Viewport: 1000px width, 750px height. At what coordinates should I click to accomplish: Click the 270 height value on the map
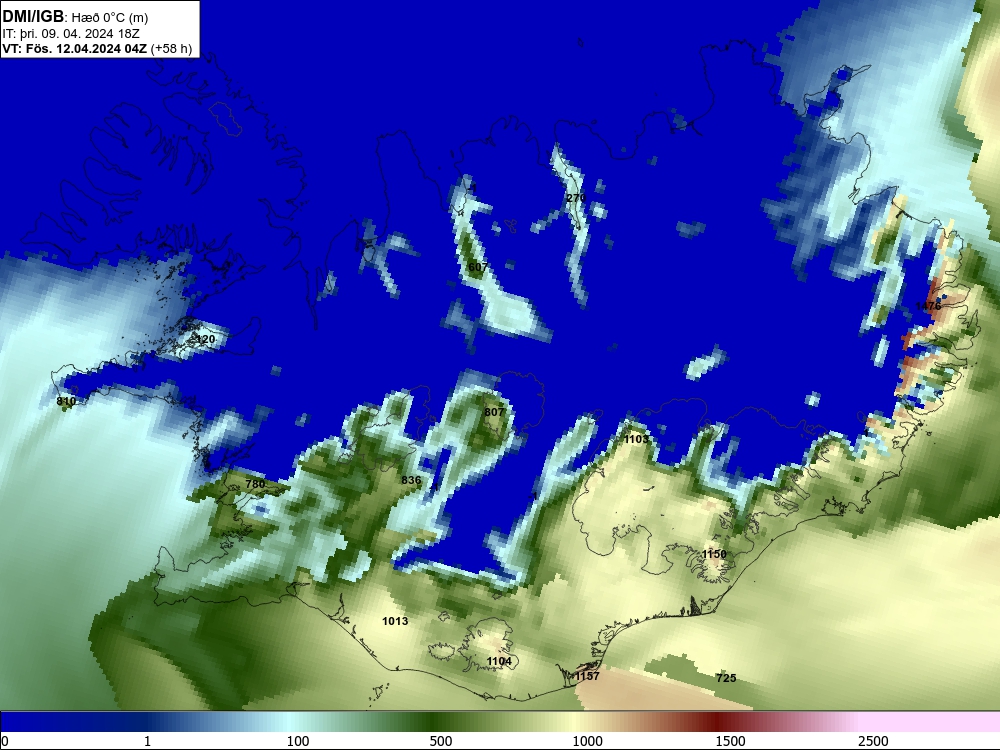click(576, 198)
